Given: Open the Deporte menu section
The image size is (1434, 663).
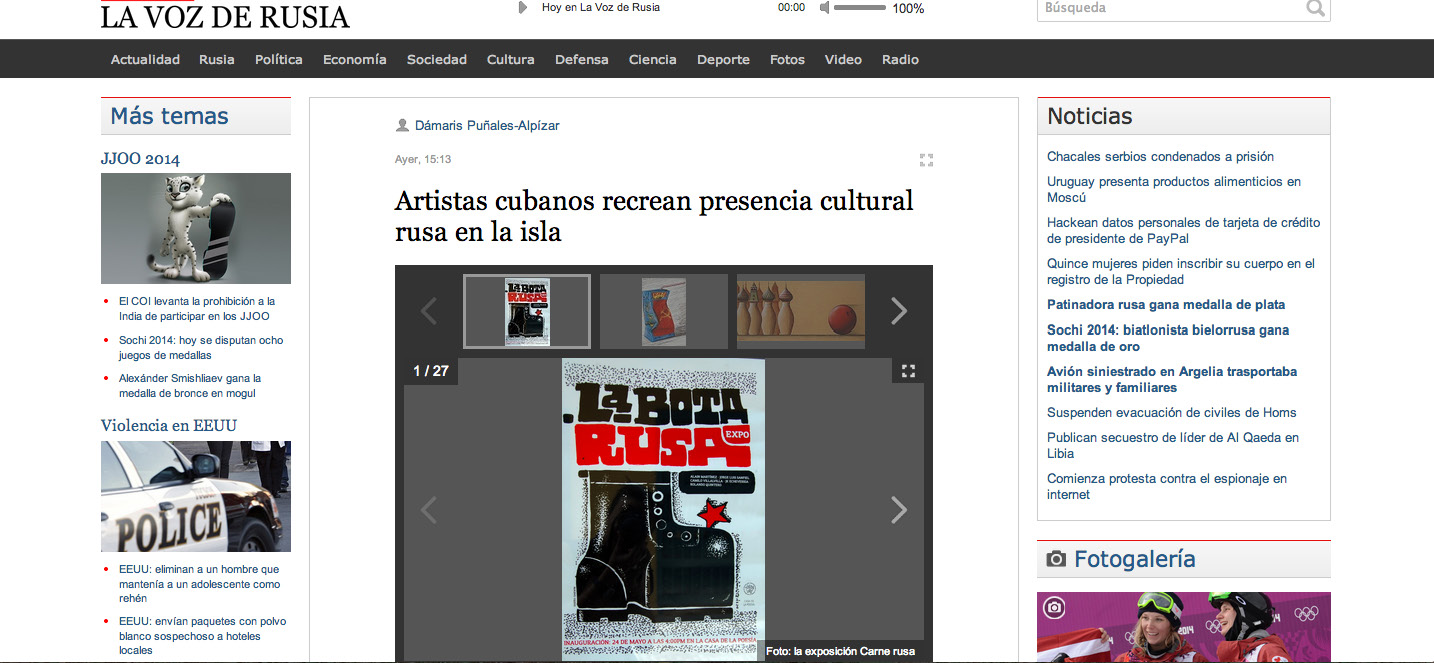Looking at the screenshot, I should point(723,60).
